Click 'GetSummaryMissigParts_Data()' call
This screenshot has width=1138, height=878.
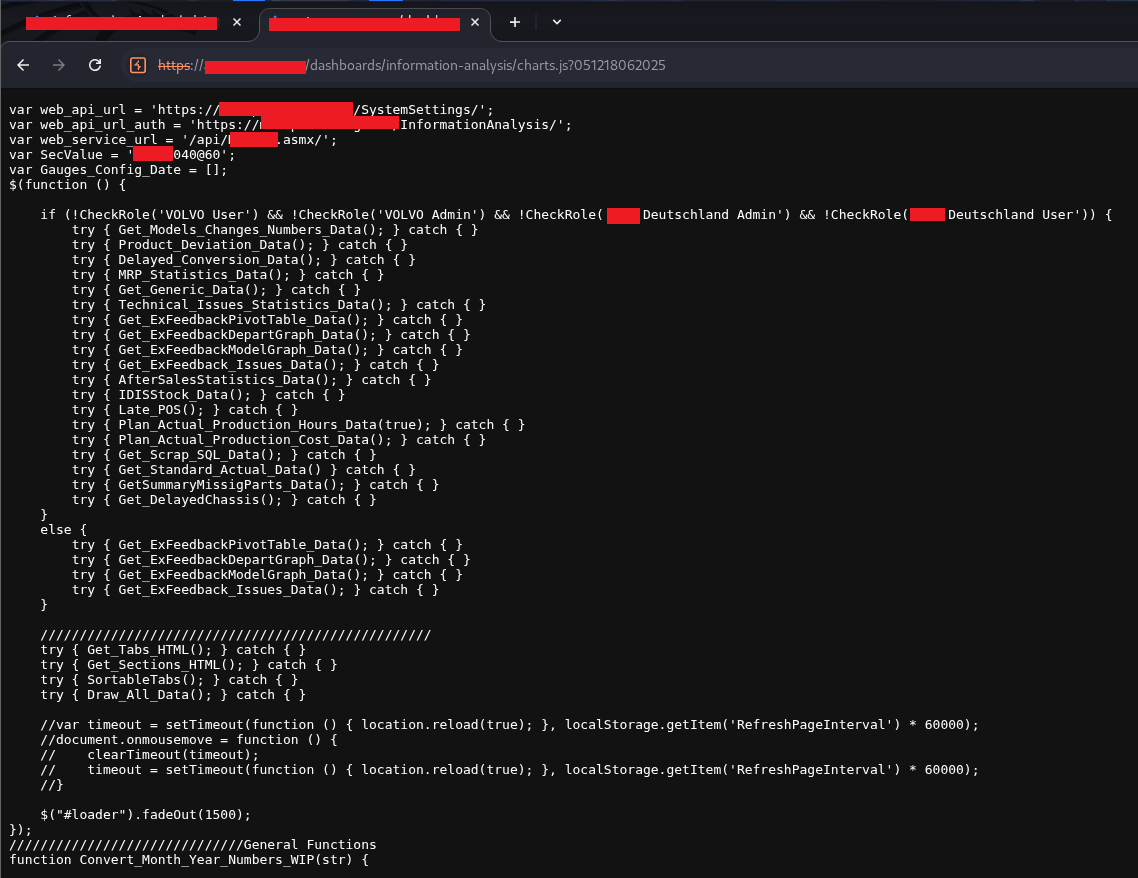[x=232, y=485]
